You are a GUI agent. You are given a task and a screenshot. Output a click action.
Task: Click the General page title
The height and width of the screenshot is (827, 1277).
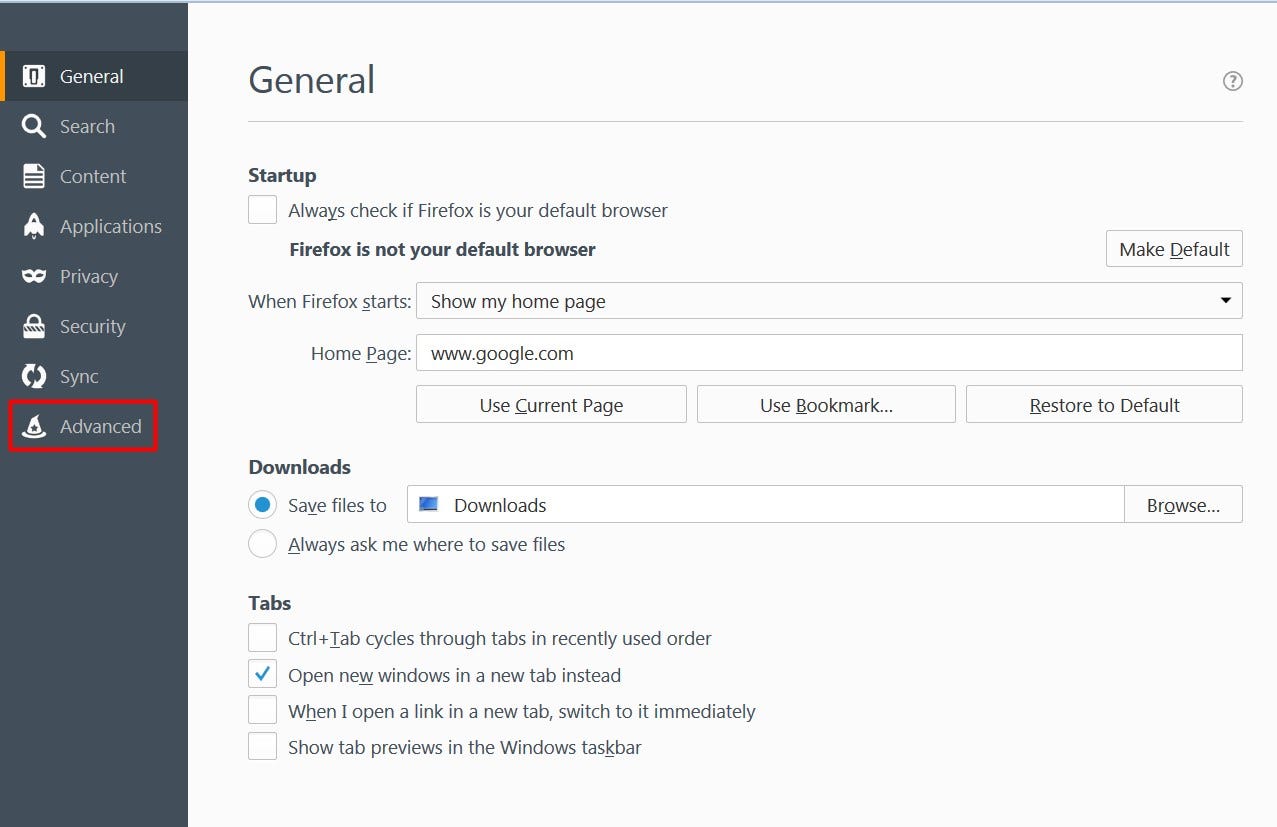tap(311, 80)
